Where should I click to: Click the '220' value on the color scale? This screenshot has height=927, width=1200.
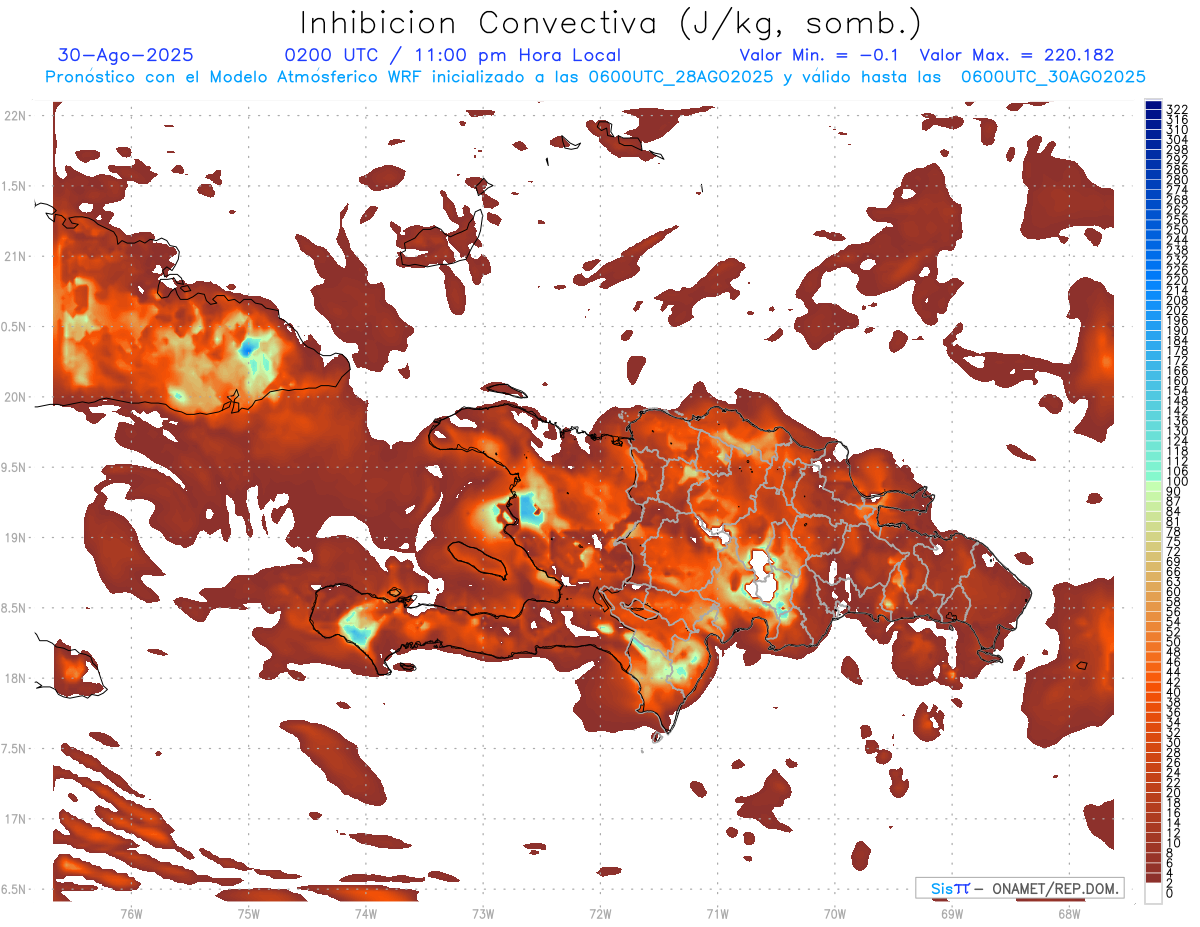[x=1177, y=280]
